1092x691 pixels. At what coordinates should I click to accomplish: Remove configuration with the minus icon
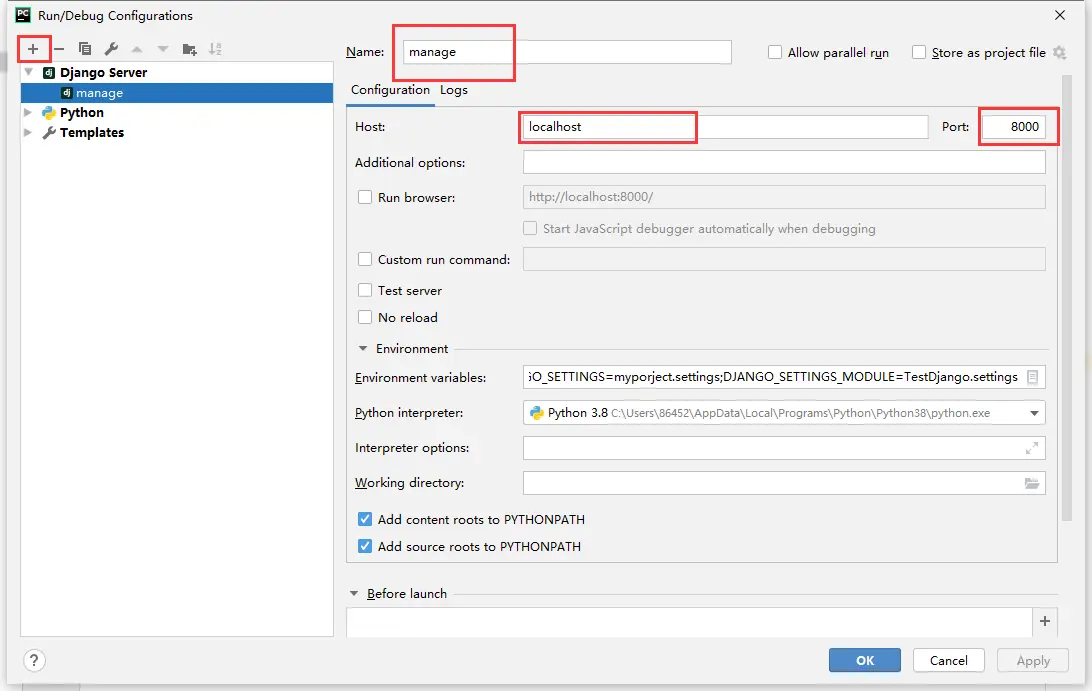[x=59, y=49]
